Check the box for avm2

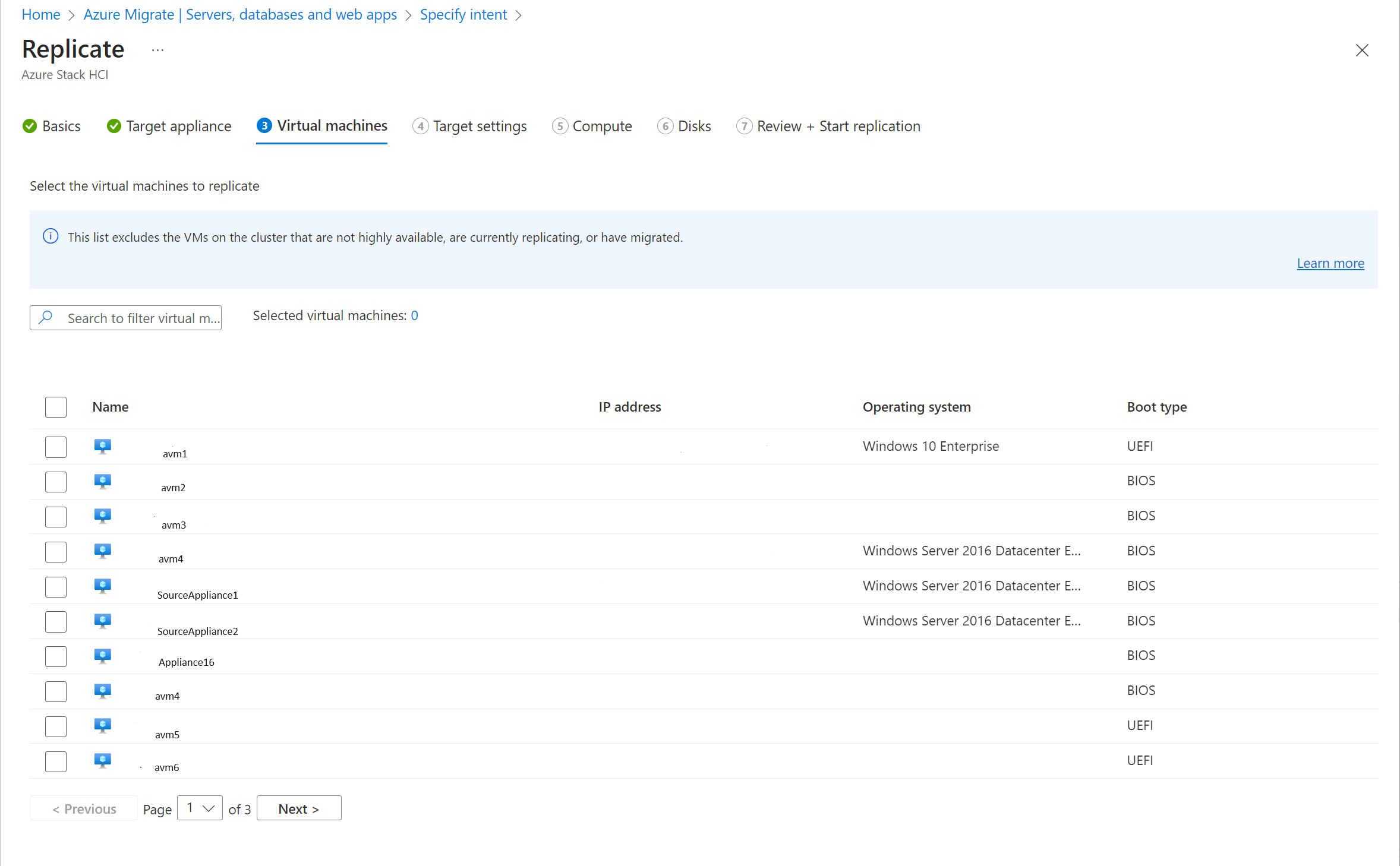[x=56, y=482]
